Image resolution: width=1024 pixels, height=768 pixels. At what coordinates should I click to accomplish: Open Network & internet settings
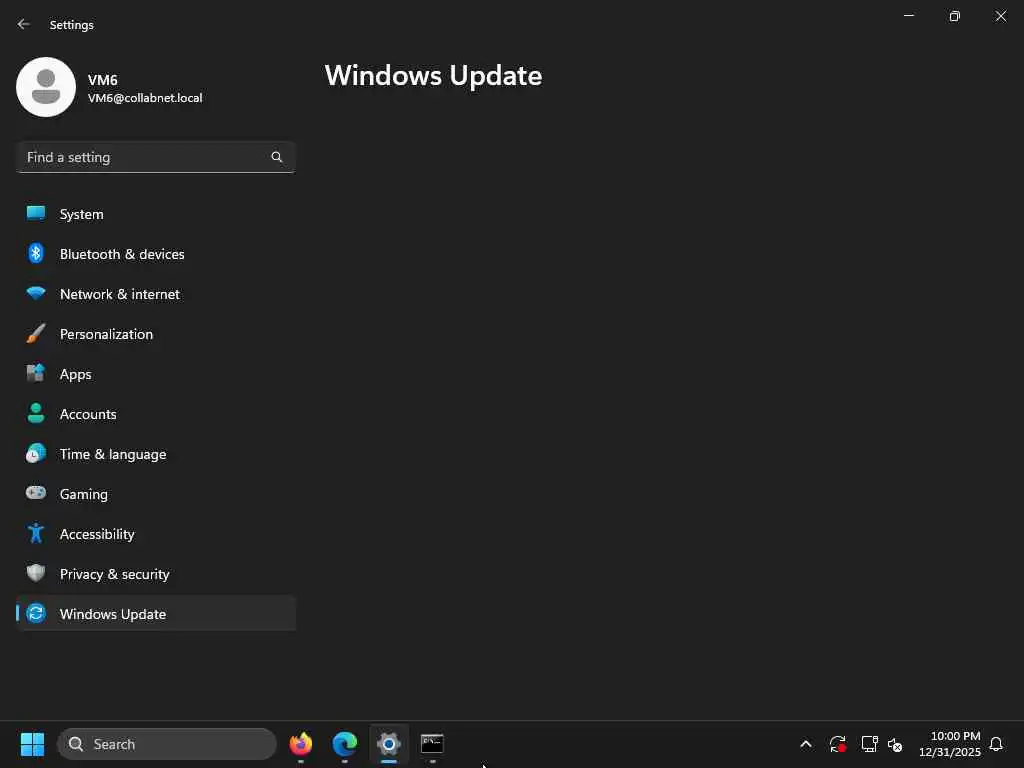point(156,294)
